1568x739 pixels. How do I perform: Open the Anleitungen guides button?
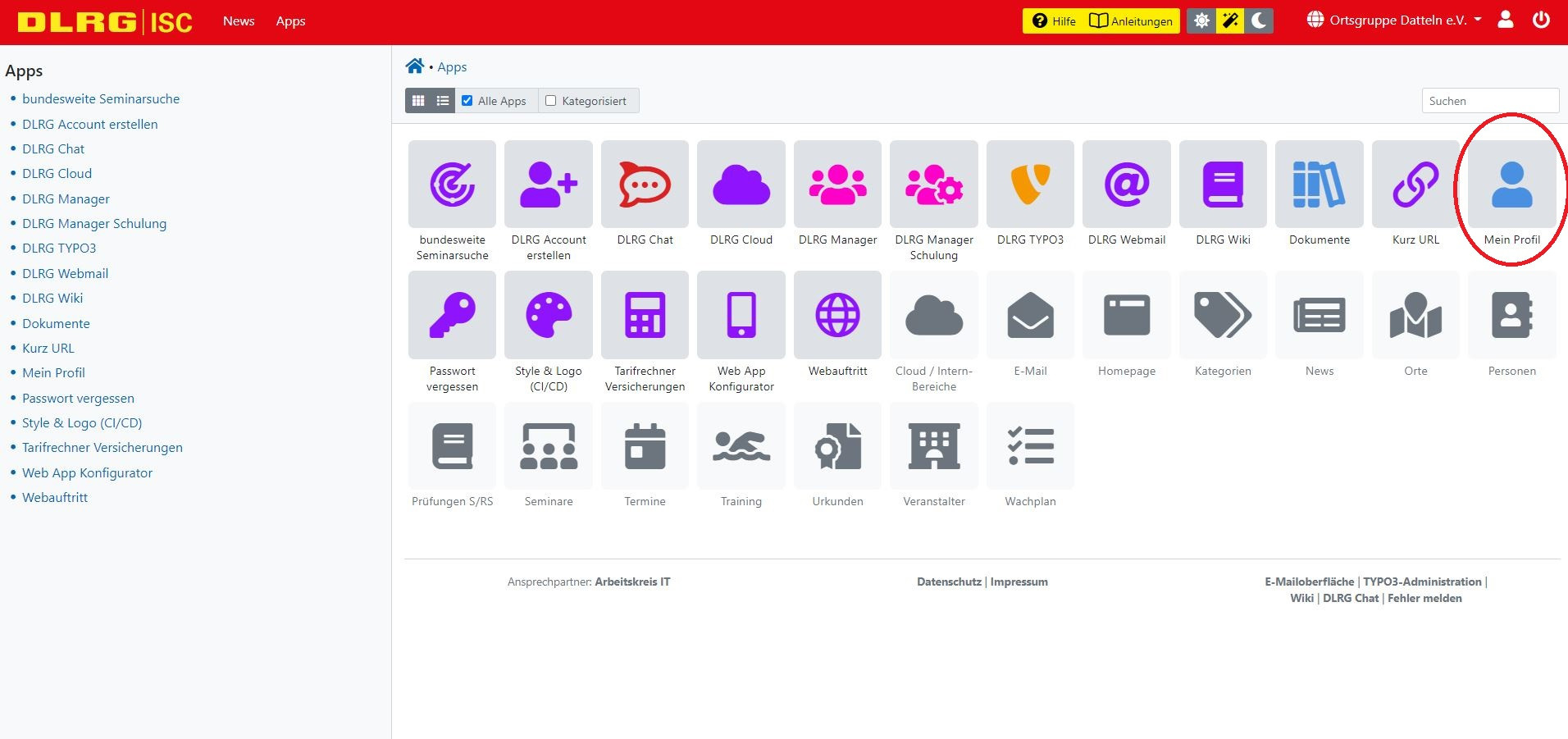click(x=1131, y=21)
